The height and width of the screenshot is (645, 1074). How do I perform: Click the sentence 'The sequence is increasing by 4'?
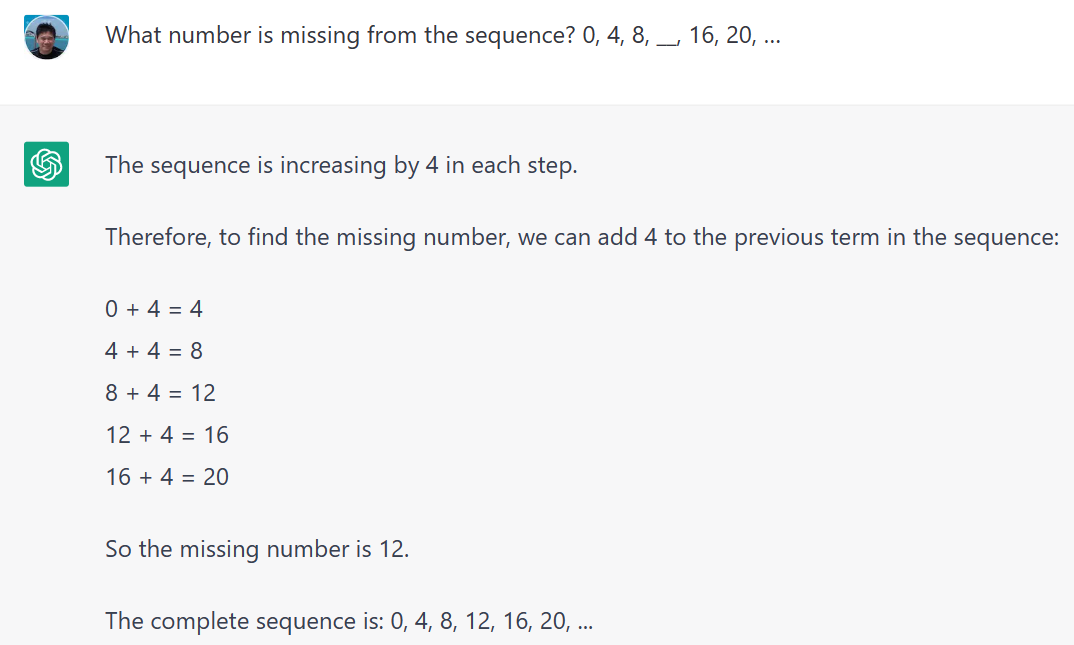(340, 165)
